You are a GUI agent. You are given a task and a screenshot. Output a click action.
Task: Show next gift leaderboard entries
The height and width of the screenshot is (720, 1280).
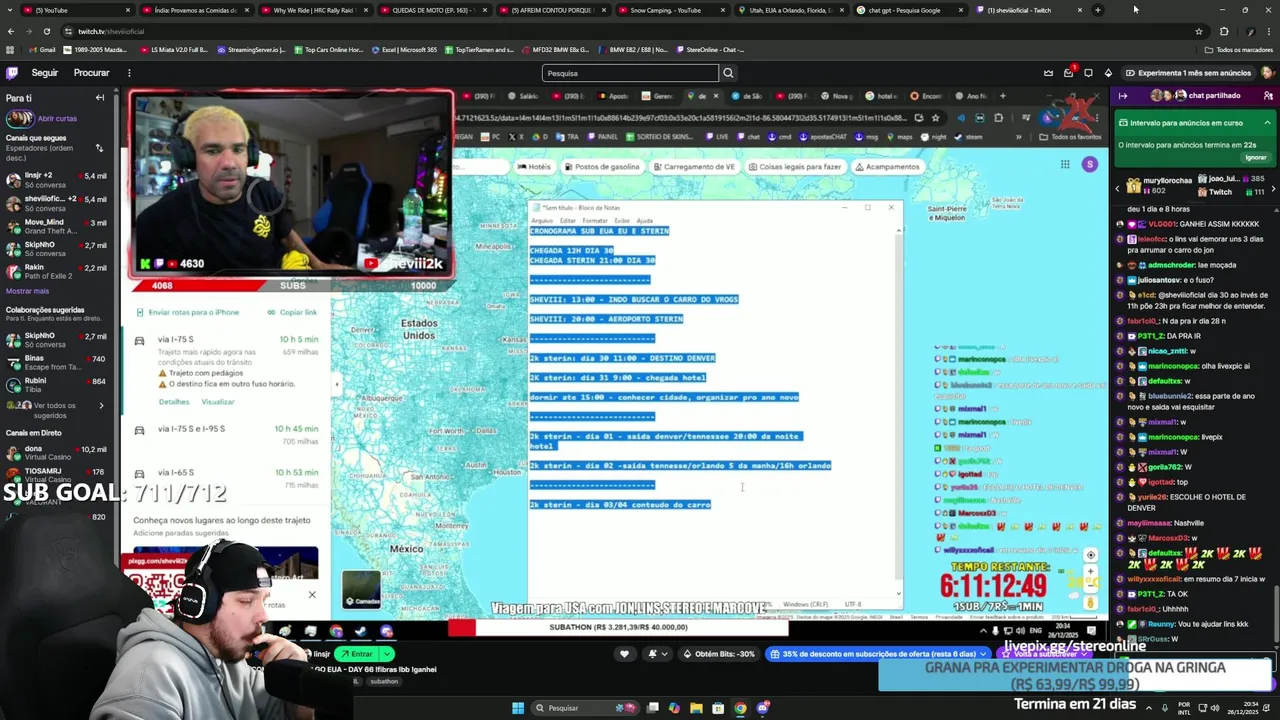click(x=1274, y=187)
